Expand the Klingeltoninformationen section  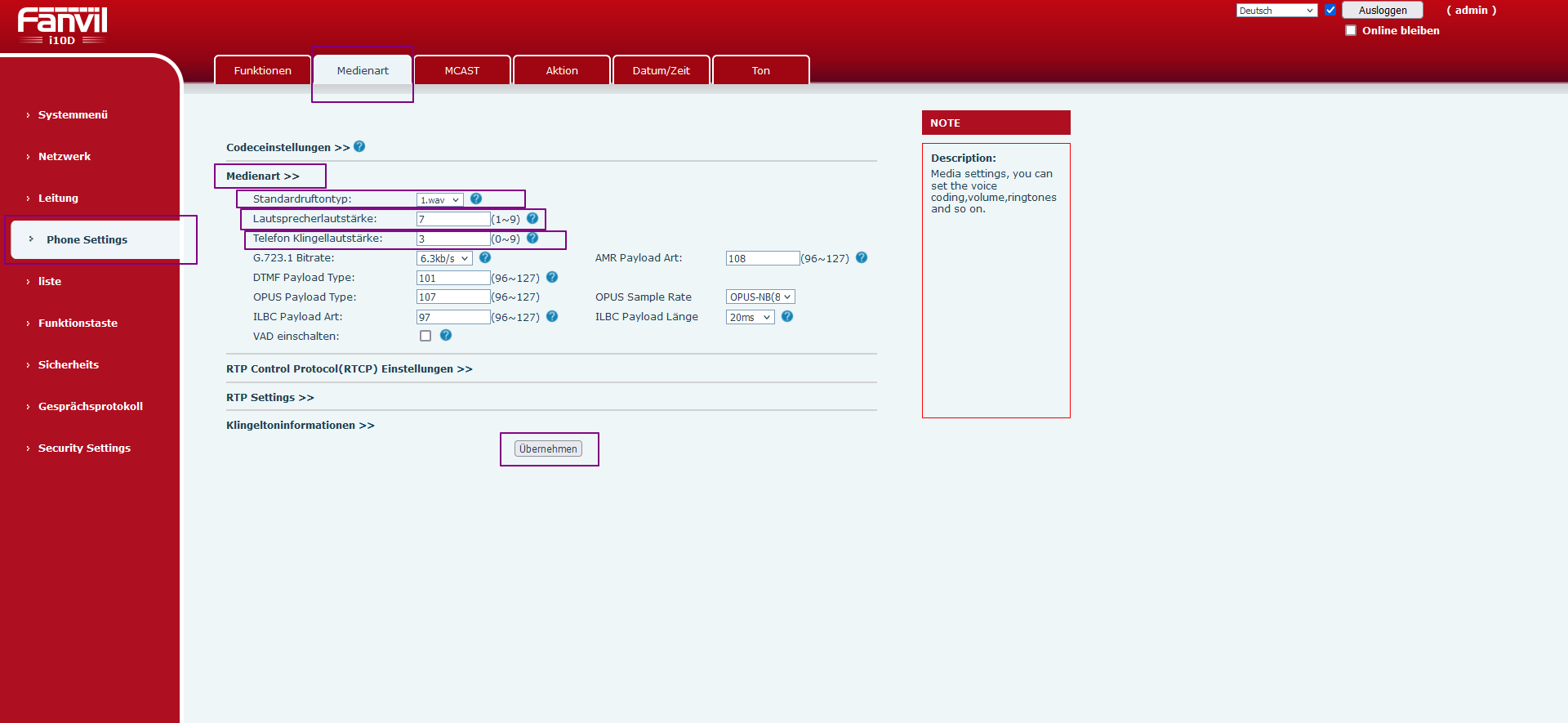pos(301,426)
